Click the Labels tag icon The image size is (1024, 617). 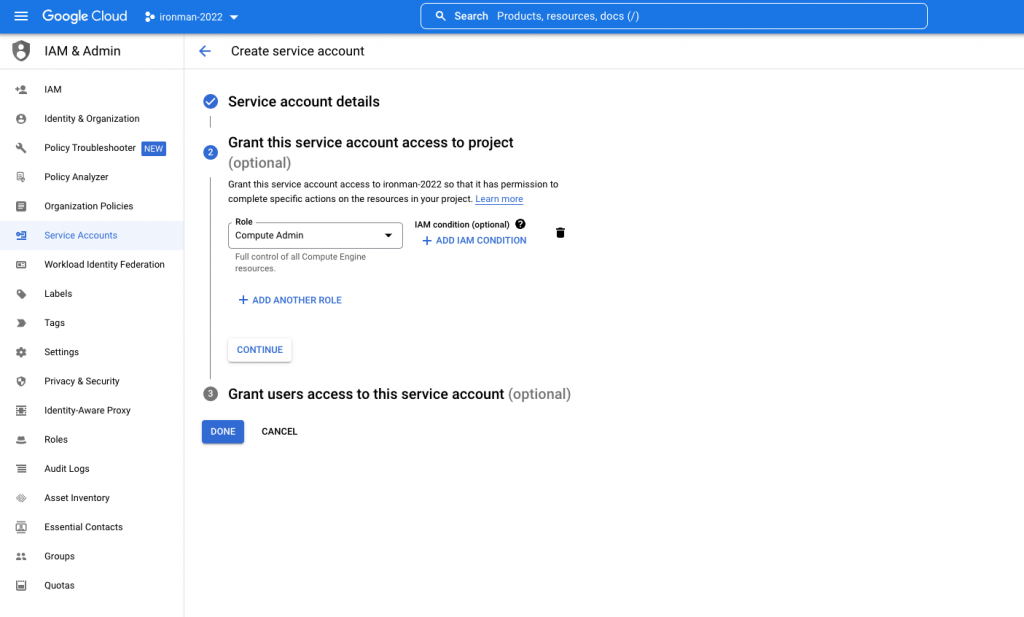[21, 294]
